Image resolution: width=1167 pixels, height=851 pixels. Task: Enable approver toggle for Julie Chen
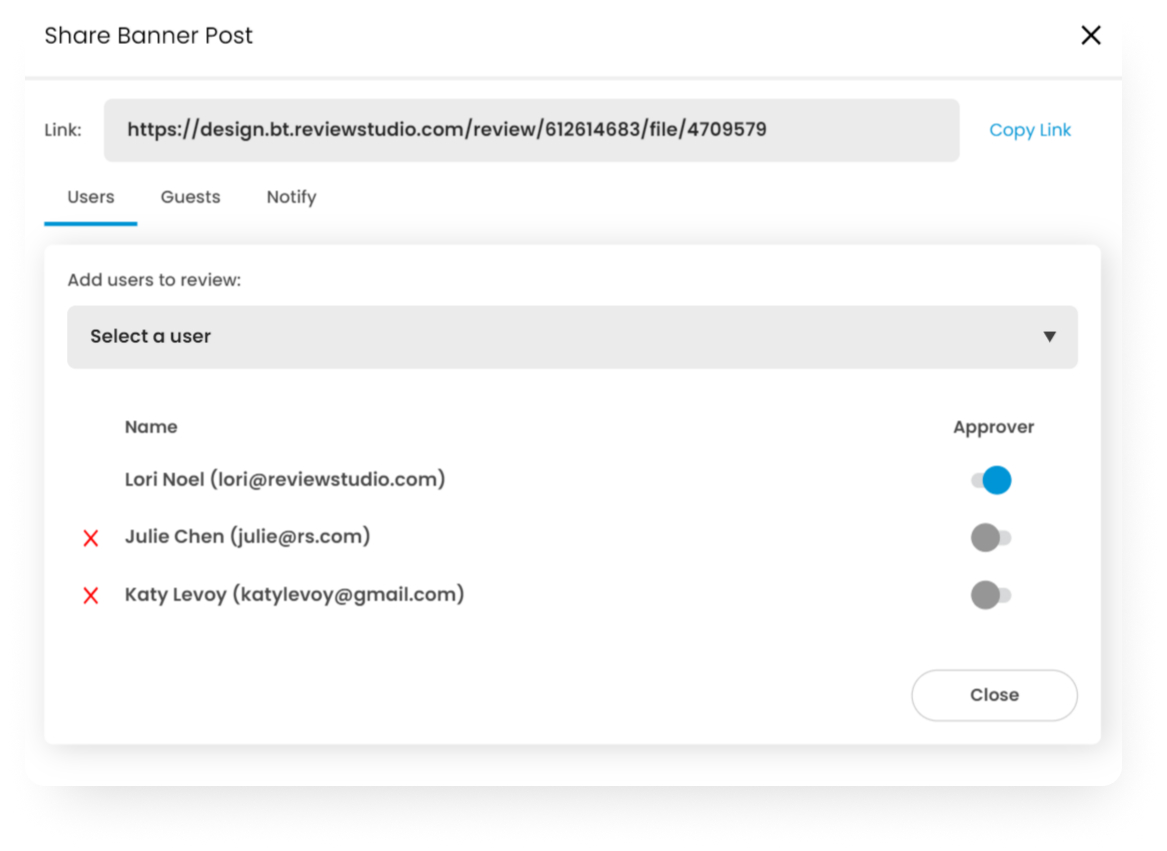point(991,538)
